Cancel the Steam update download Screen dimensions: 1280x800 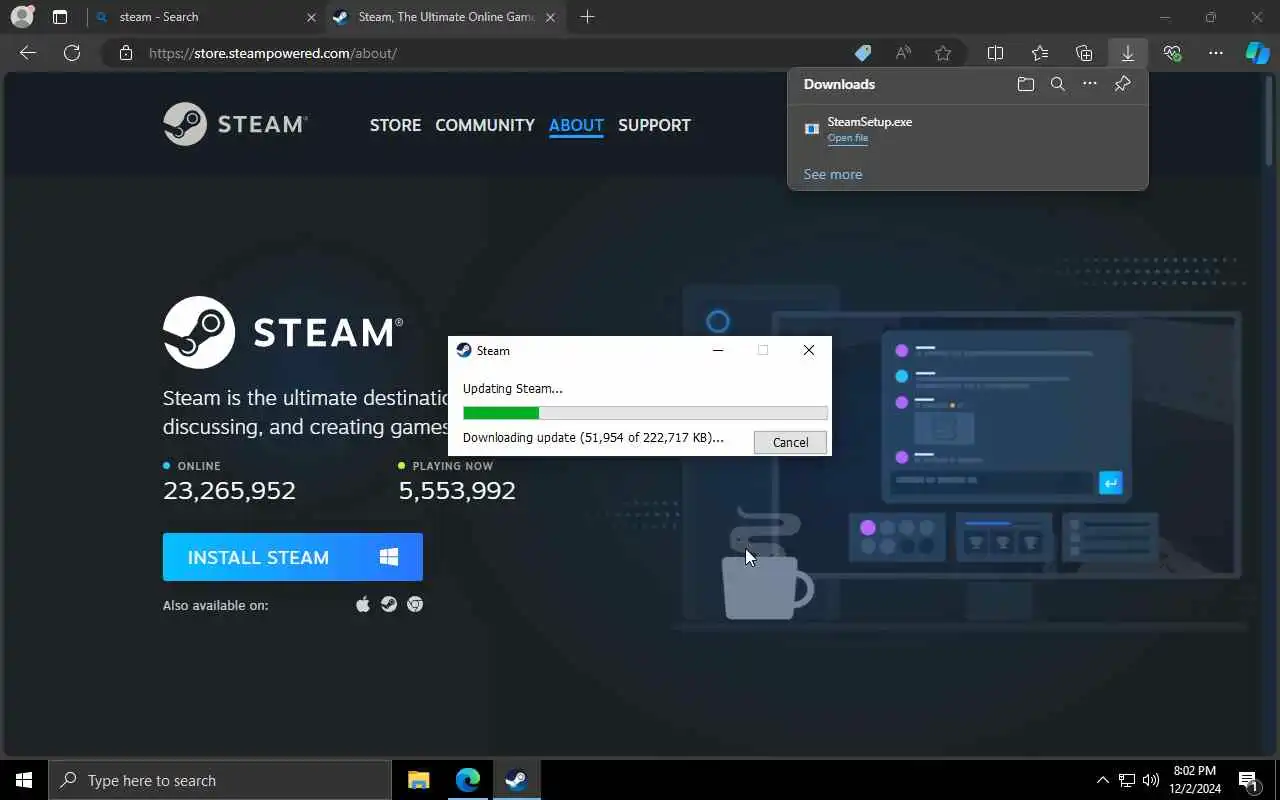coord(790,442)
